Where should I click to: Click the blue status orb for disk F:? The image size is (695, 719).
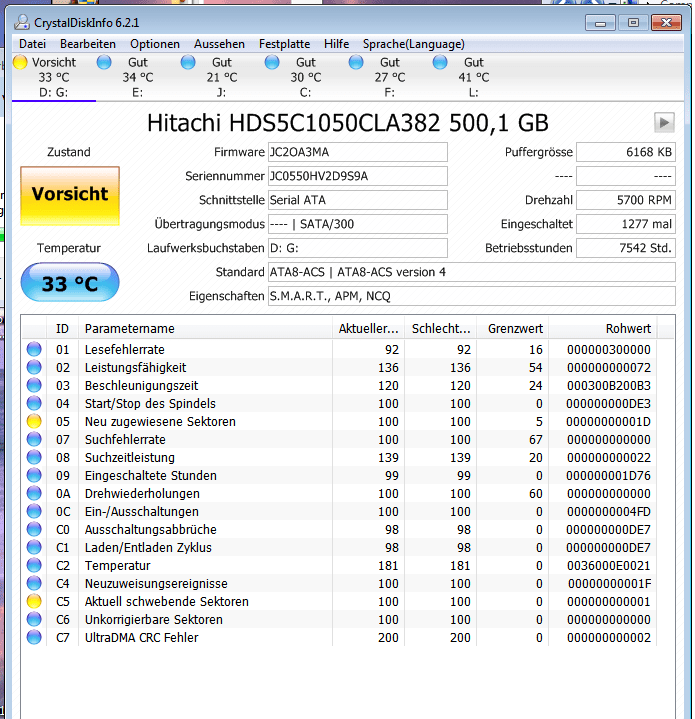[x=356, y=62]
